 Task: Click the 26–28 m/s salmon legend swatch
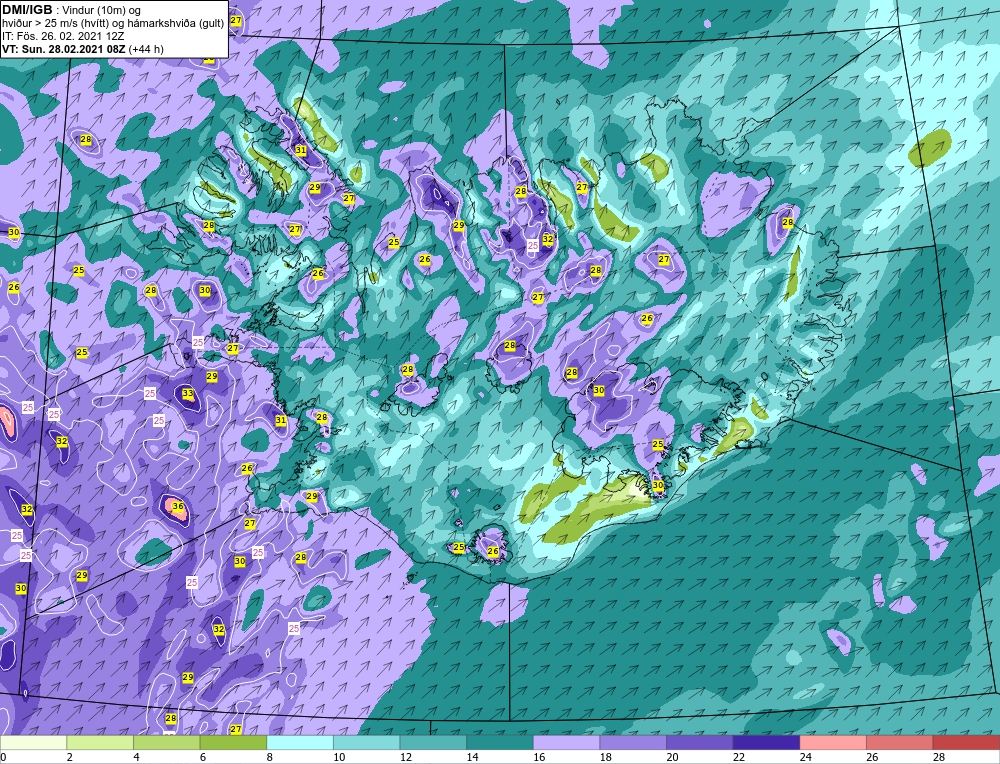[x=900, y=743]
